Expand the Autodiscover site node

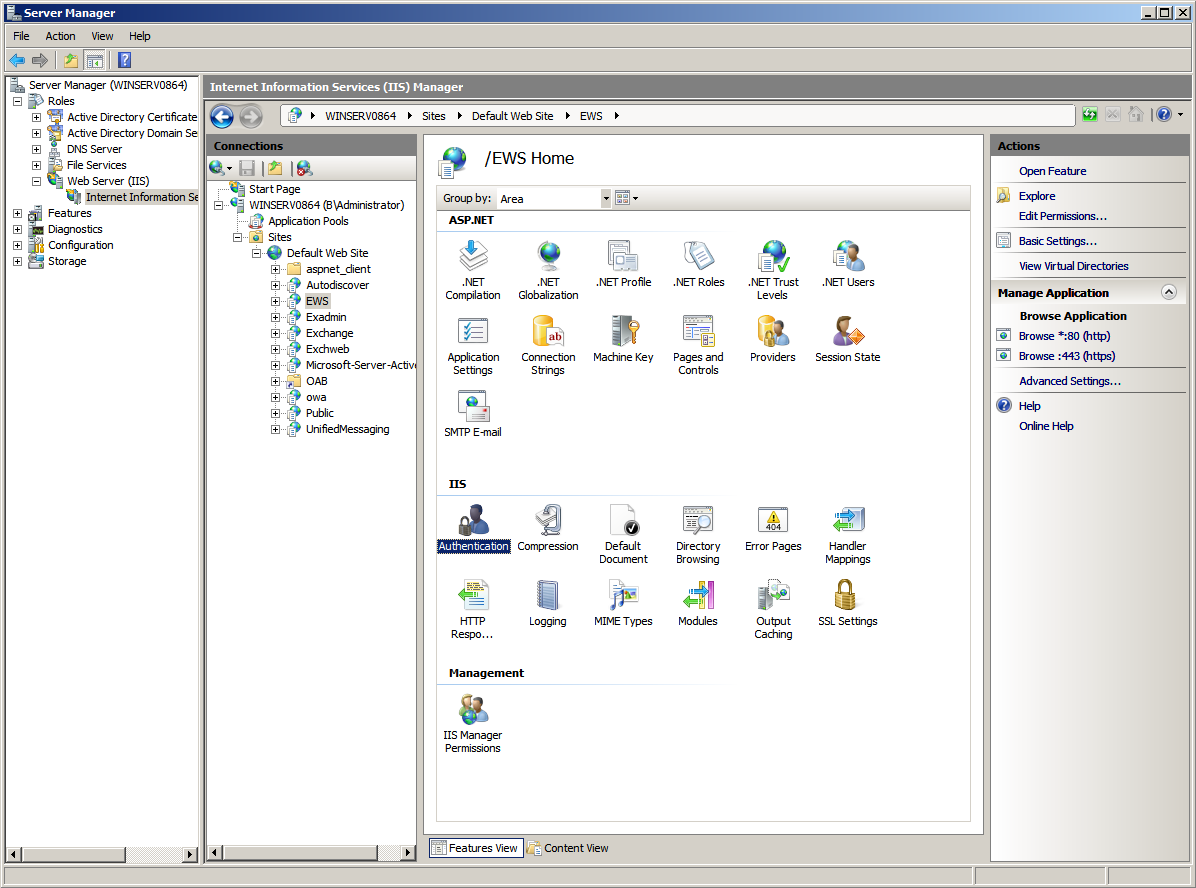275,285
